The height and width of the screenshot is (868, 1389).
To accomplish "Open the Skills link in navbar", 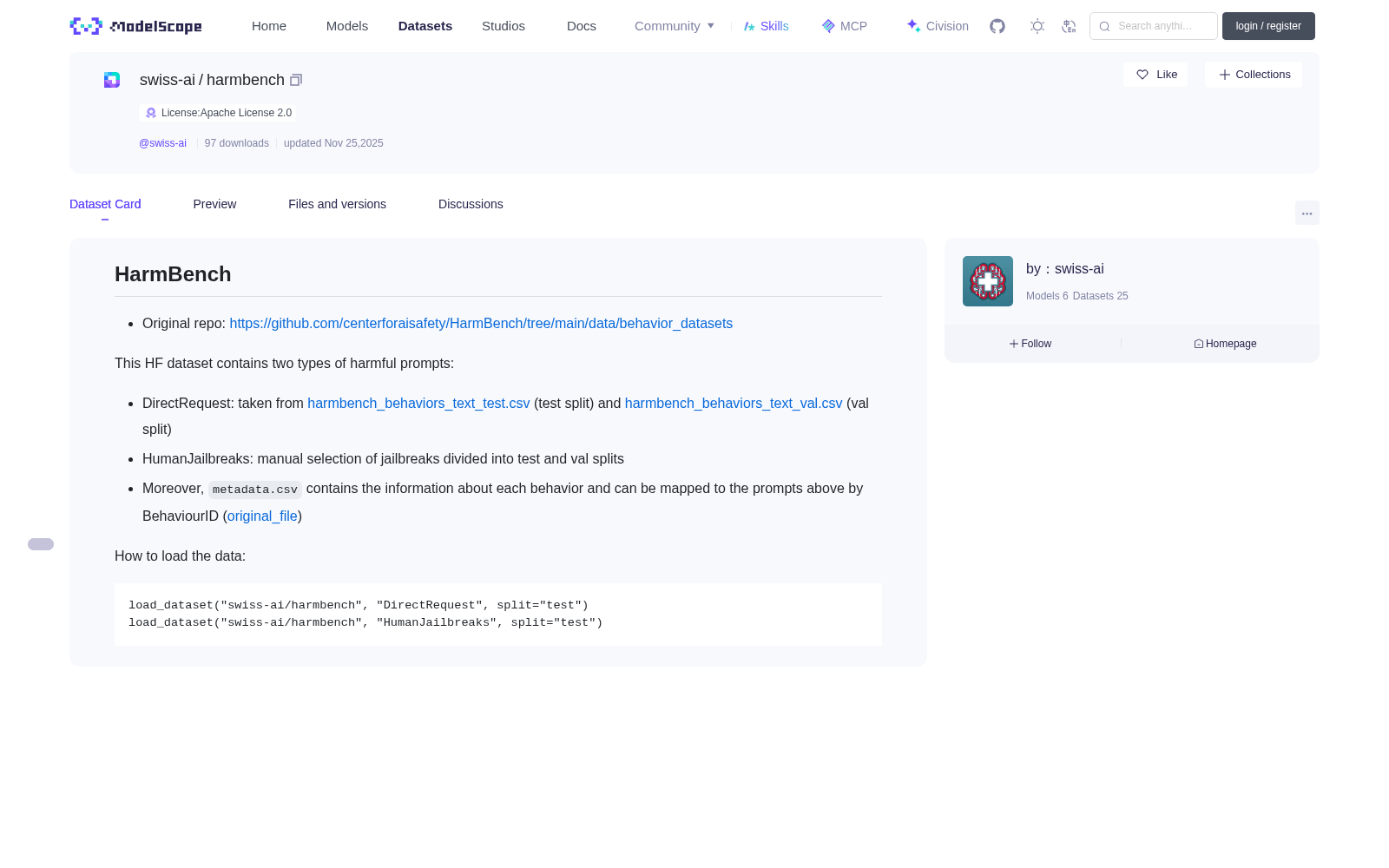I will click(x=766, y=26).
